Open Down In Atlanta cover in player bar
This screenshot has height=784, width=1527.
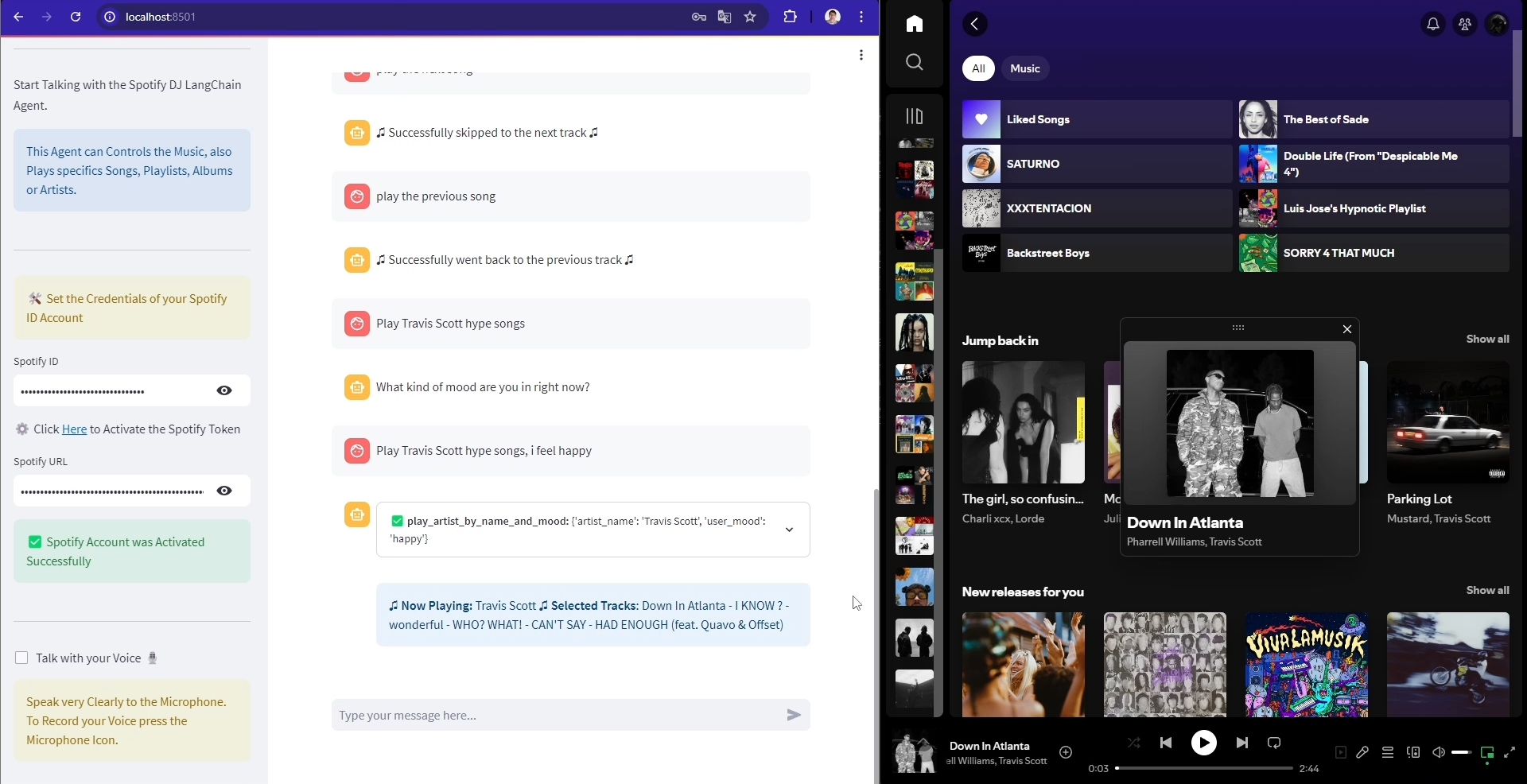click(915, 752)
